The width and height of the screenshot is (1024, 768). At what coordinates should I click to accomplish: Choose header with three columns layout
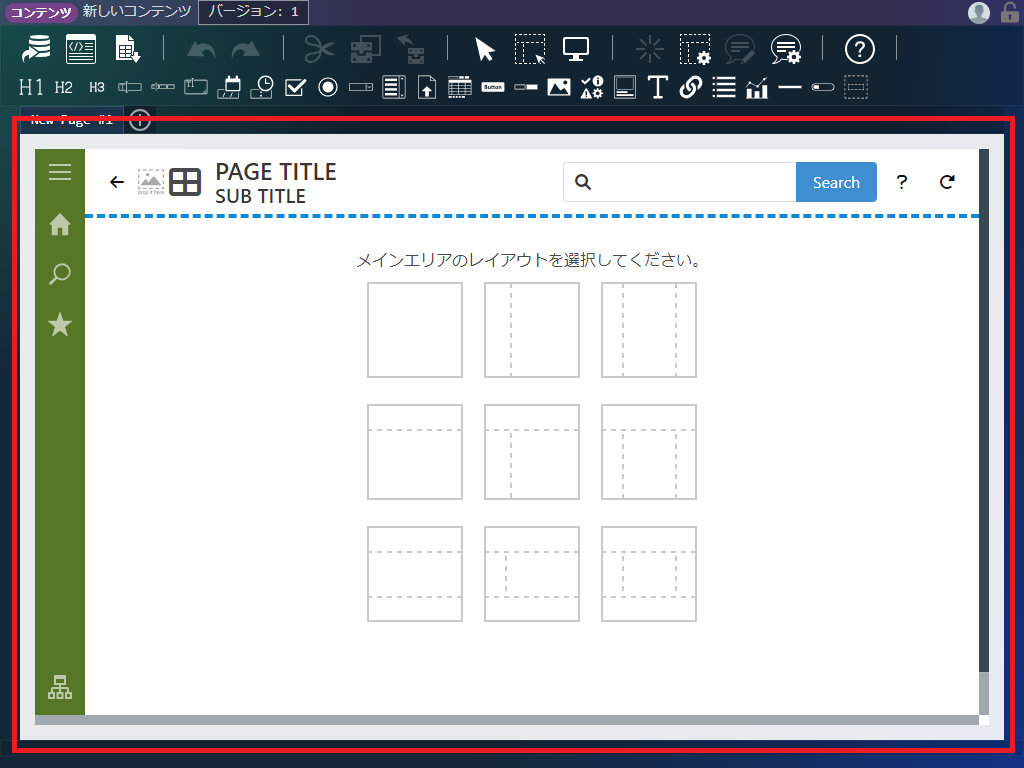point(648,452)
